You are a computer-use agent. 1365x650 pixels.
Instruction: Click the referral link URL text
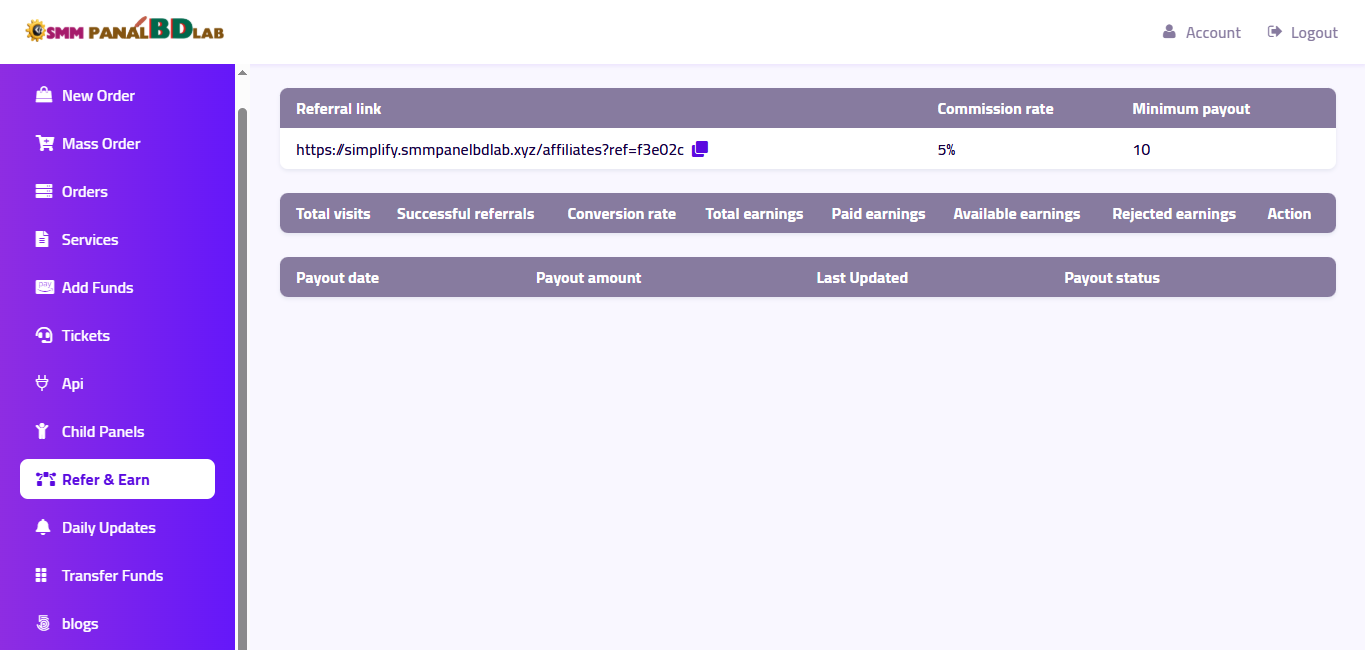coord(489,150)
